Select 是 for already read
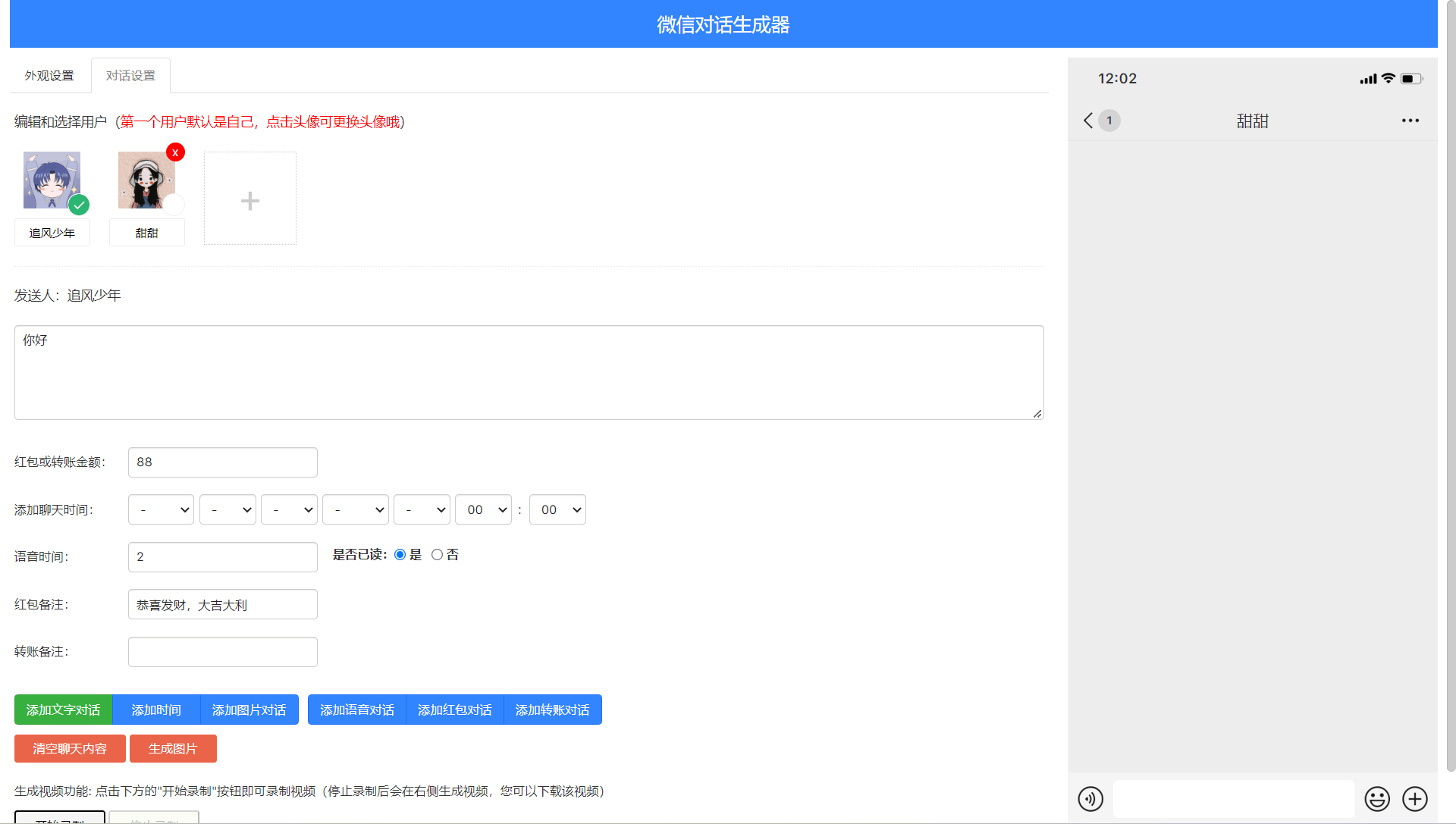This screenshot has height=824, width=1456. pos(400,555)
